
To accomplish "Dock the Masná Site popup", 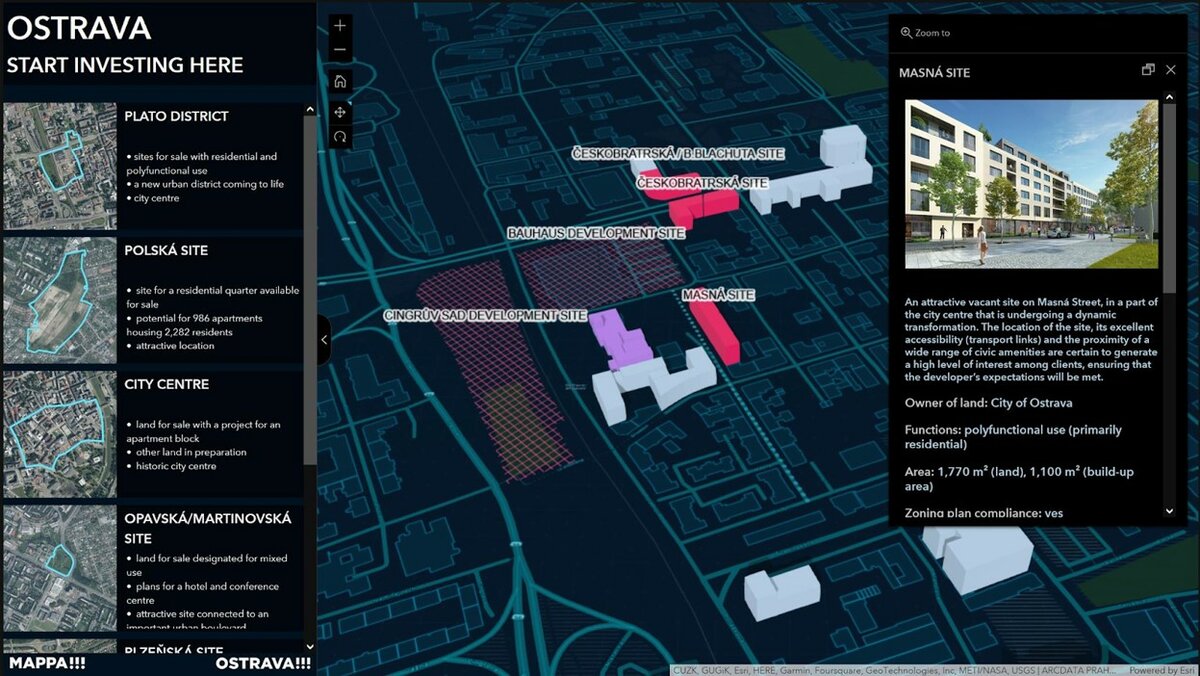I will tap(1148, 70).
